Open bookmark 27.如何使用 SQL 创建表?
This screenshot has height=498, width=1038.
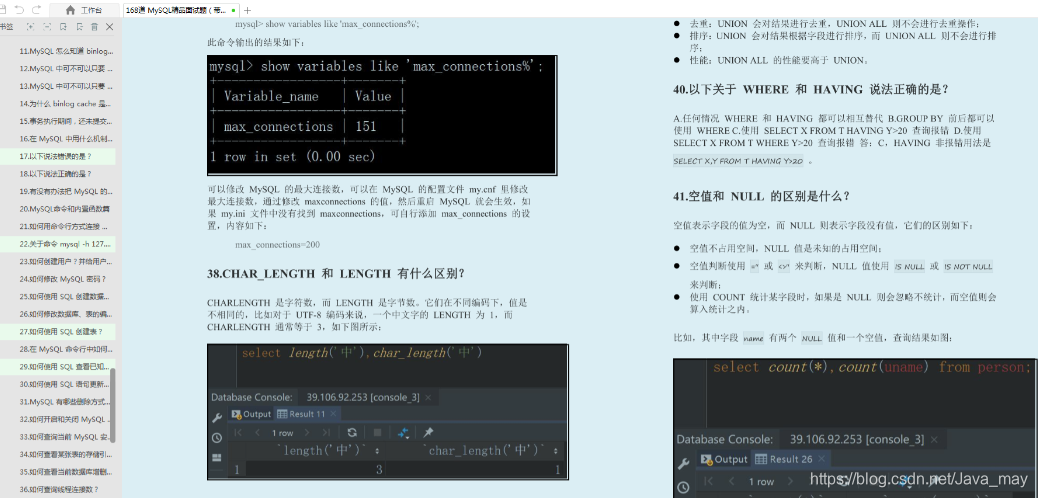tap(58, 331)
